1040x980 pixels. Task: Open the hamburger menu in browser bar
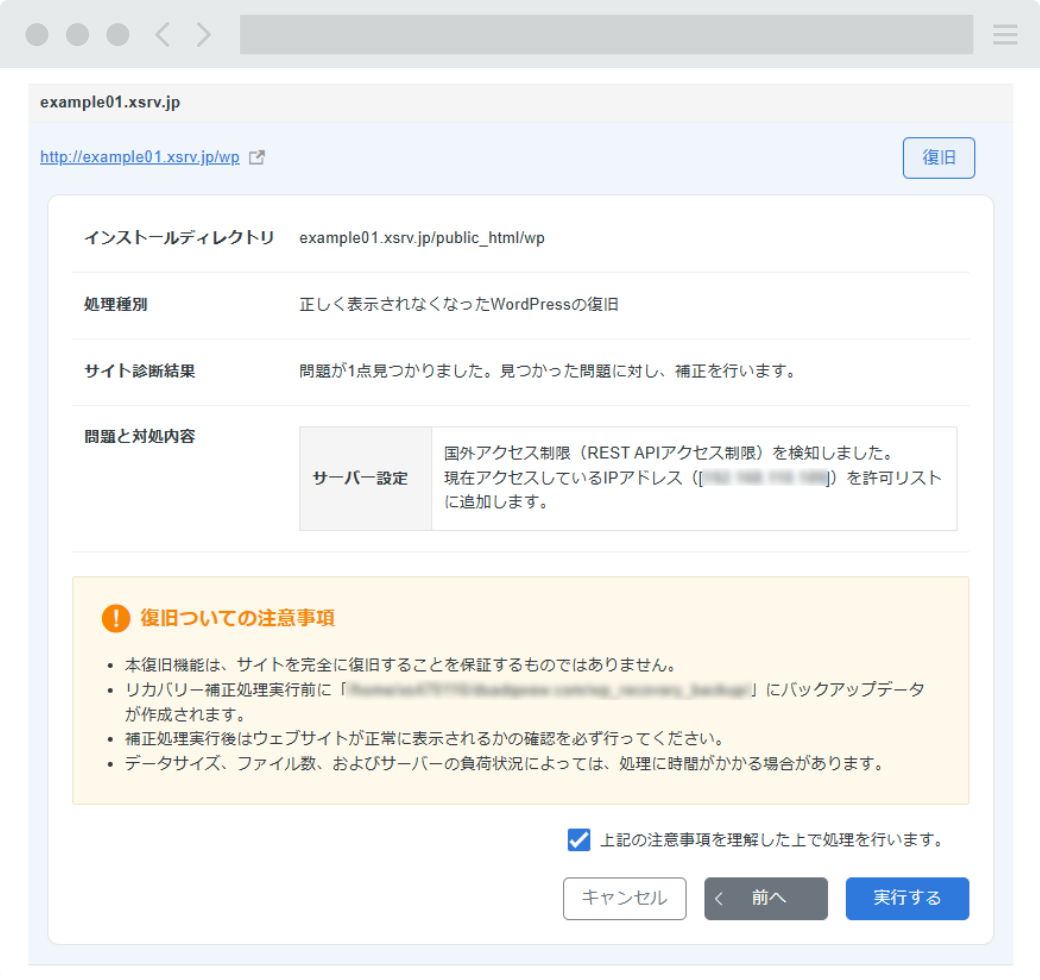[x=1004, y=35]
